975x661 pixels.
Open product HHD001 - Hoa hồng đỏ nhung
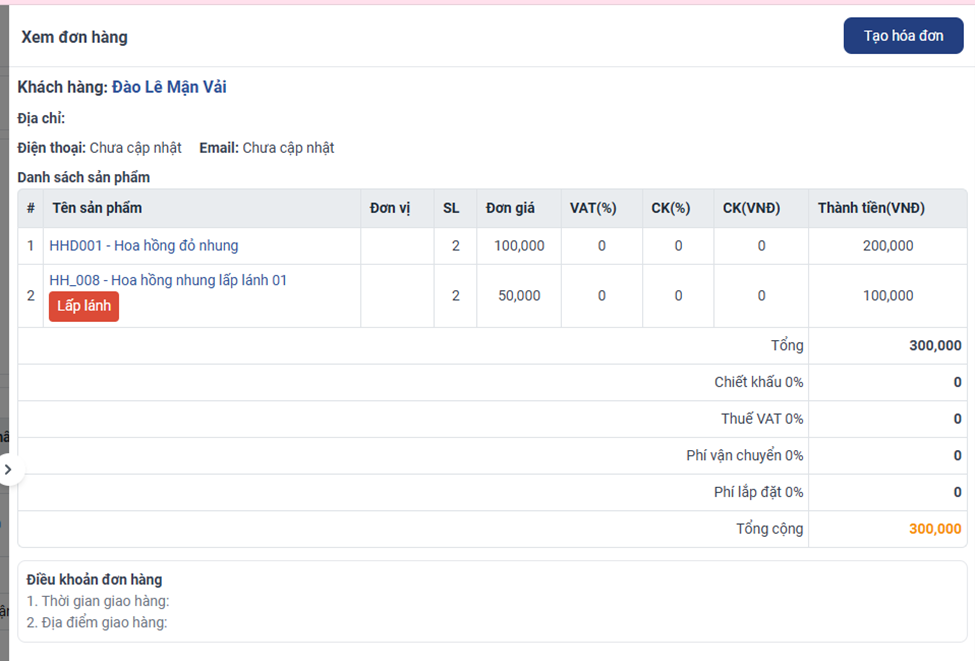tap(144, 245)
